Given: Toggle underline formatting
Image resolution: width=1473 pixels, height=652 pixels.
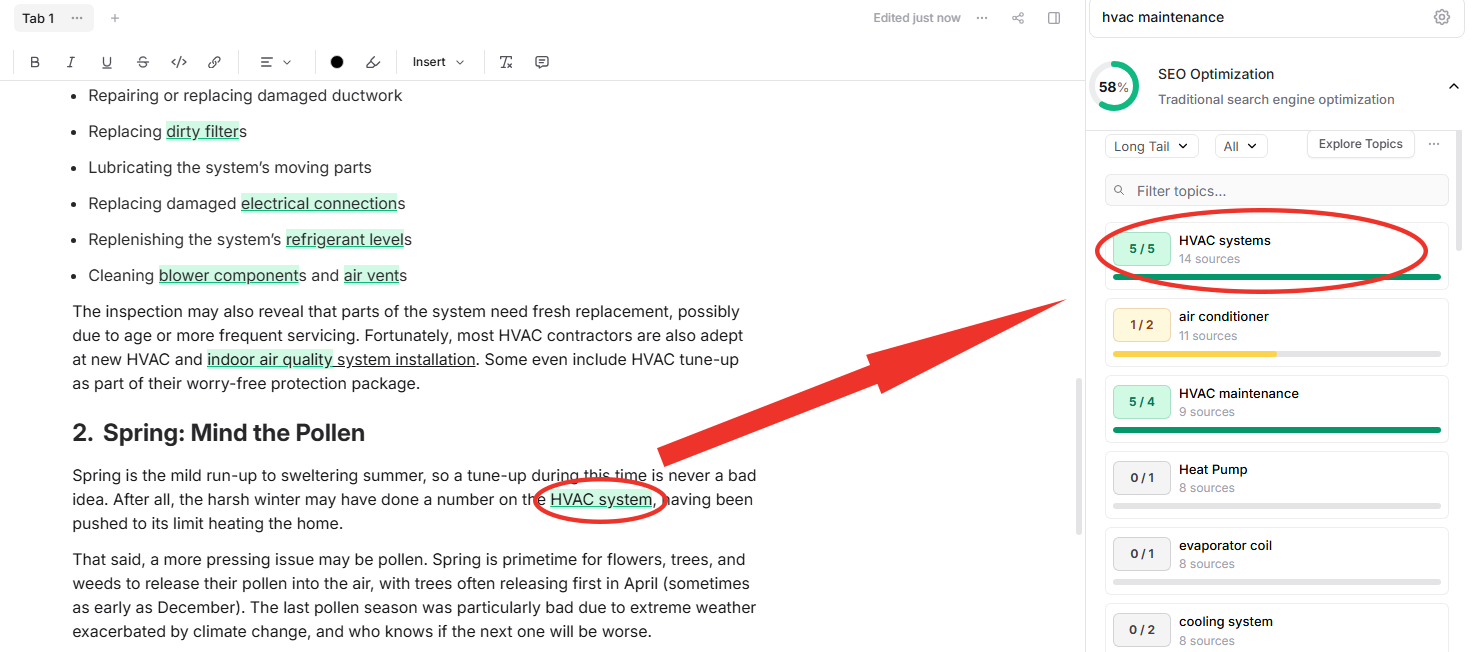Looking at the screenshot, I should [107, 62].
